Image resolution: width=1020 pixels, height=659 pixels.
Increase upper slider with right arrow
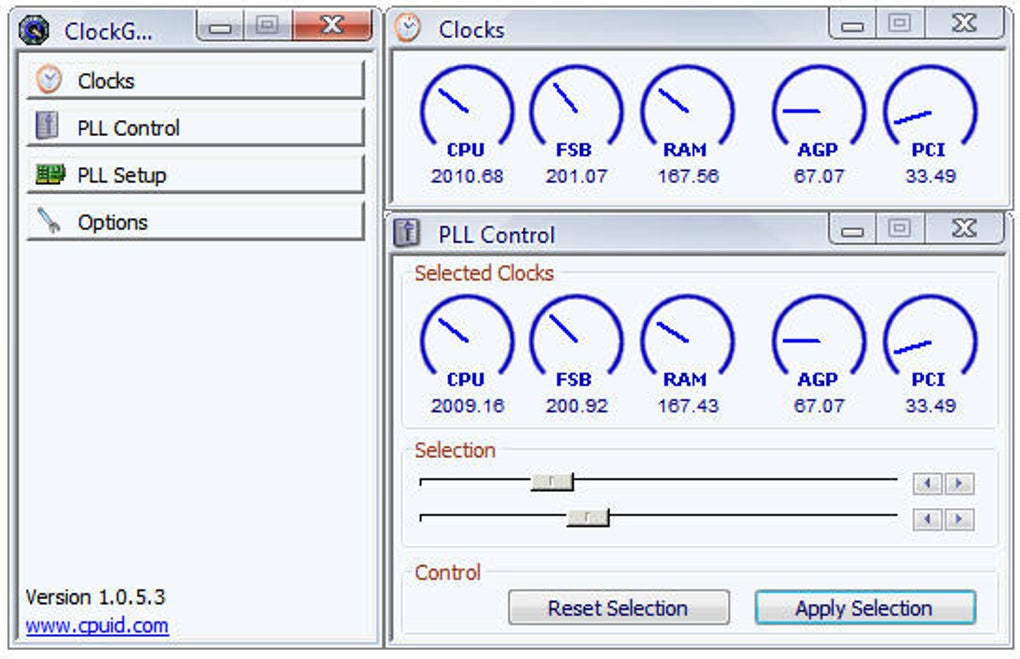coord(959,483)
